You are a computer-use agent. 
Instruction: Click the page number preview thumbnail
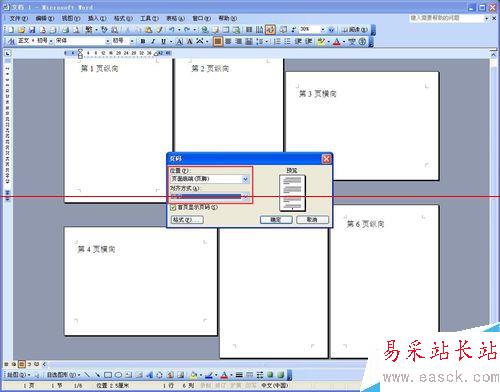click(292, 193)
